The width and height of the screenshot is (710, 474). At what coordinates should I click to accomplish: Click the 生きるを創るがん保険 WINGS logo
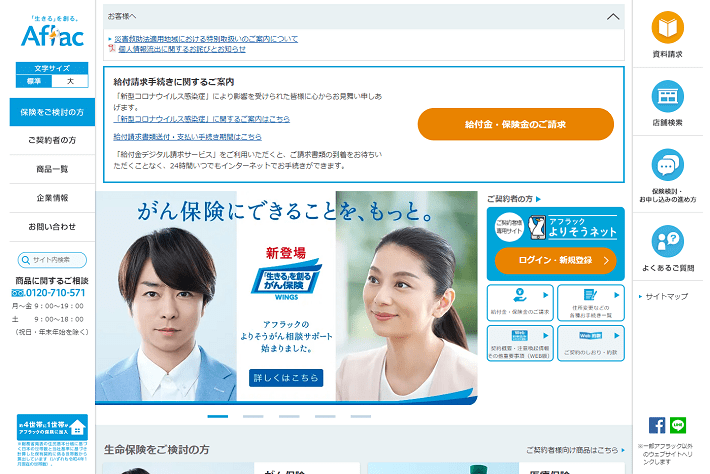point(286,280)
